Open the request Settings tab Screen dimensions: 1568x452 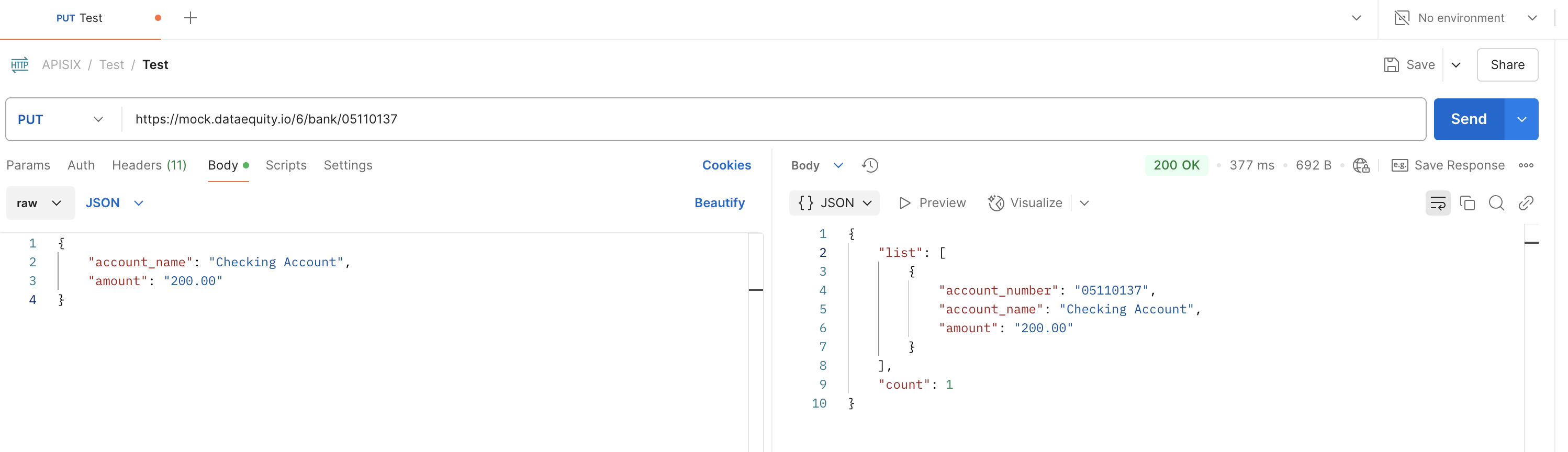coord(348,165)
